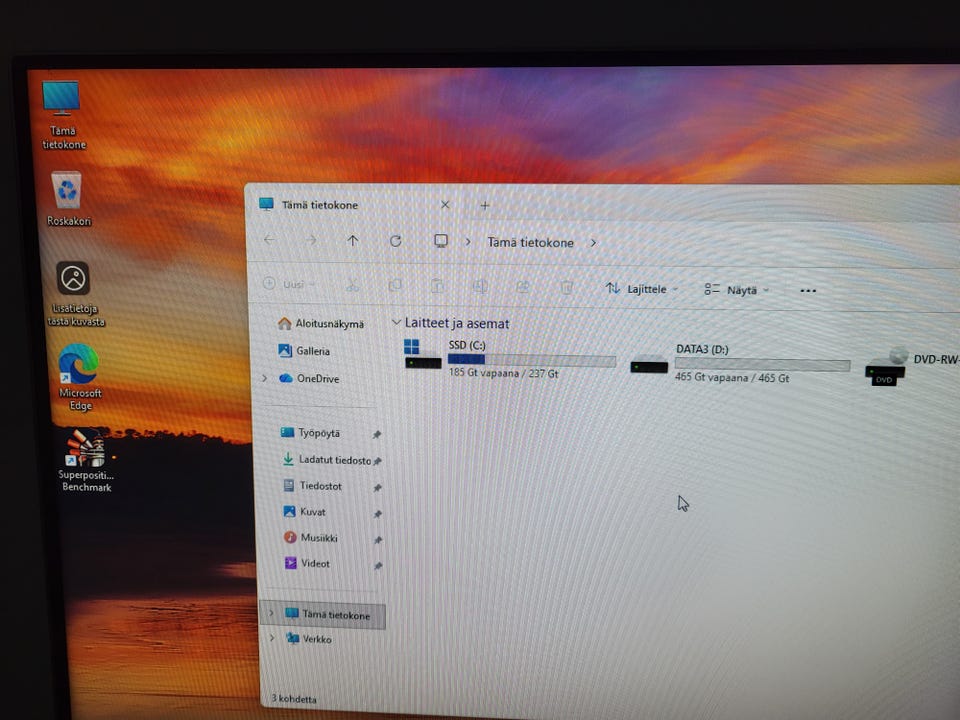960x720 pixels.
Task: Open Aloitusnäkymä in the sidebar
Action: [321, 323]
